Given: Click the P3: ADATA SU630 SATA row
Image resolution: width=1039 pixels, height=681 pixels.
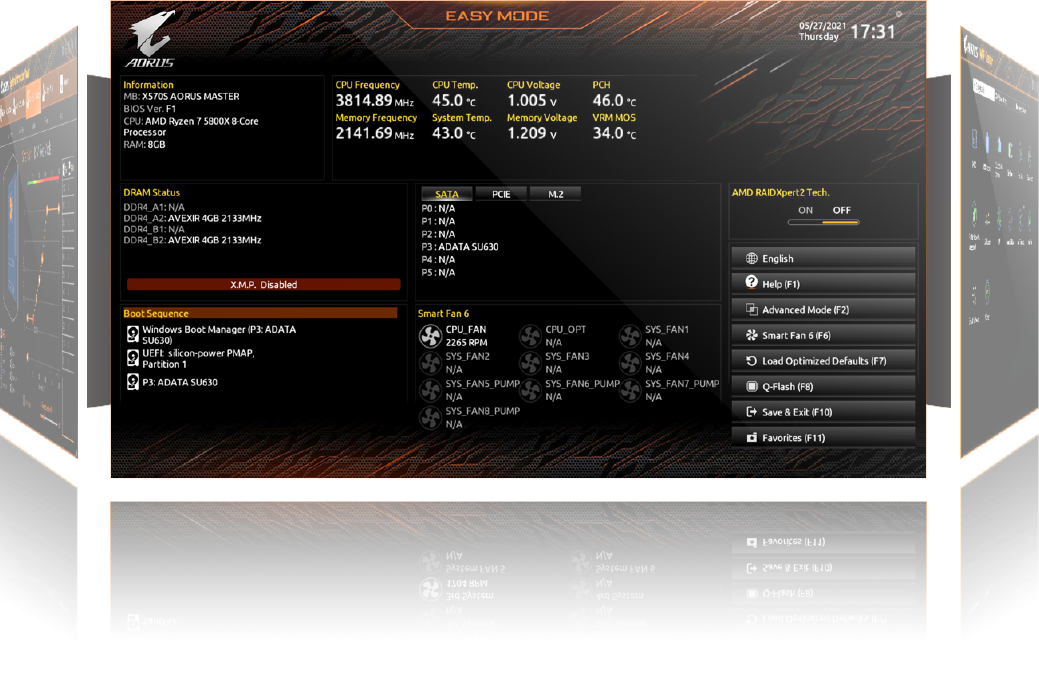Looking at the screenshot, I should 460,246.
